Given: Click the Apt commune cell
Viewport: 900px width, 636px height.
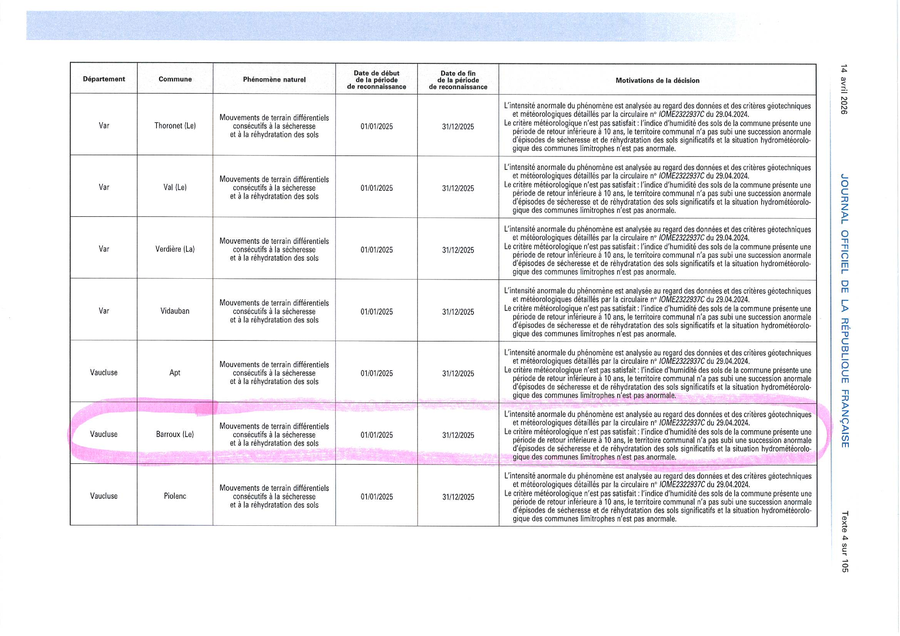Looking at the screenshot, I should [175, 373].
